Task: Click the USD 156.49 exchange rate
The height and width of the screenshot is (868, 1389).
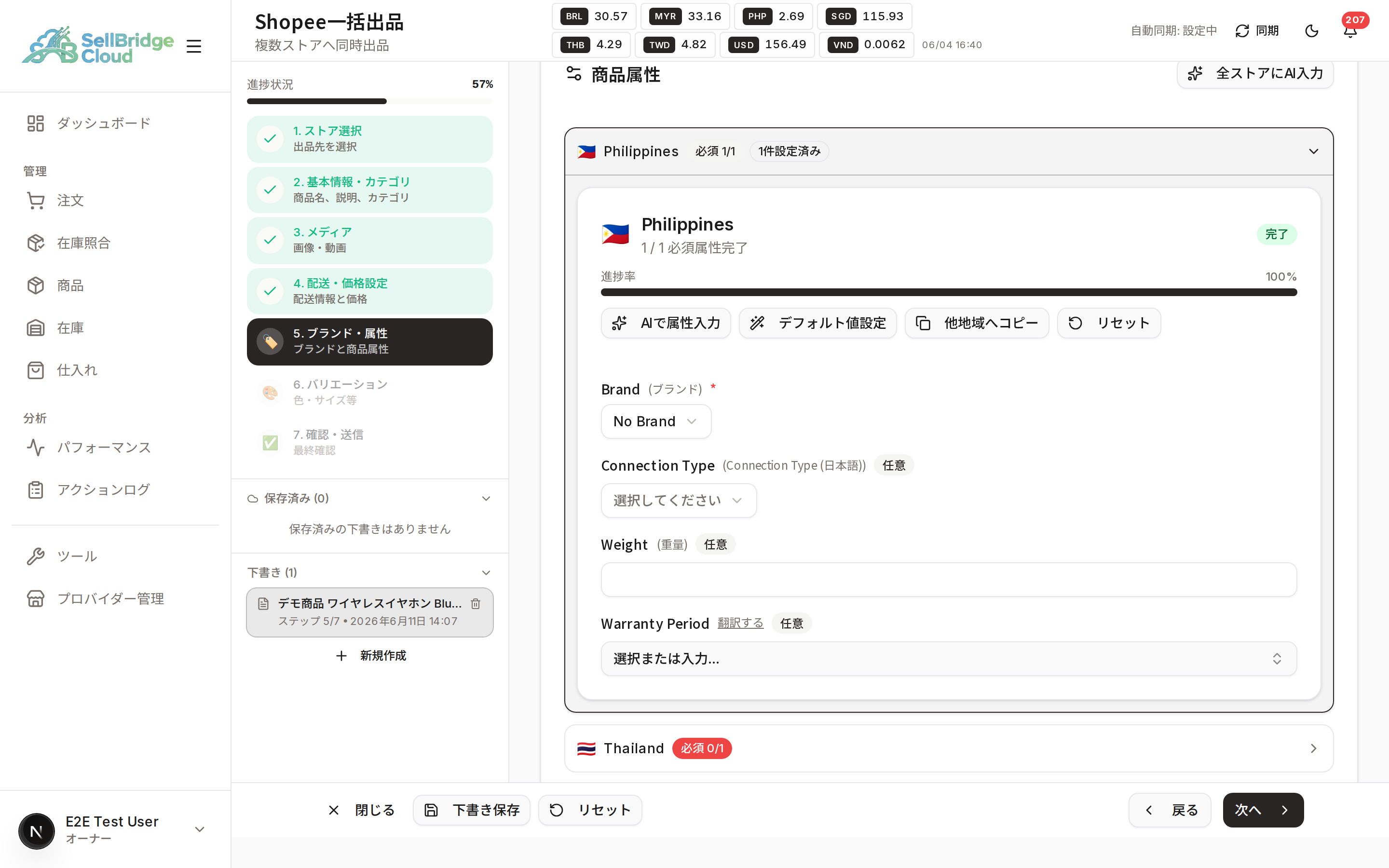Action: coord(767,45)
